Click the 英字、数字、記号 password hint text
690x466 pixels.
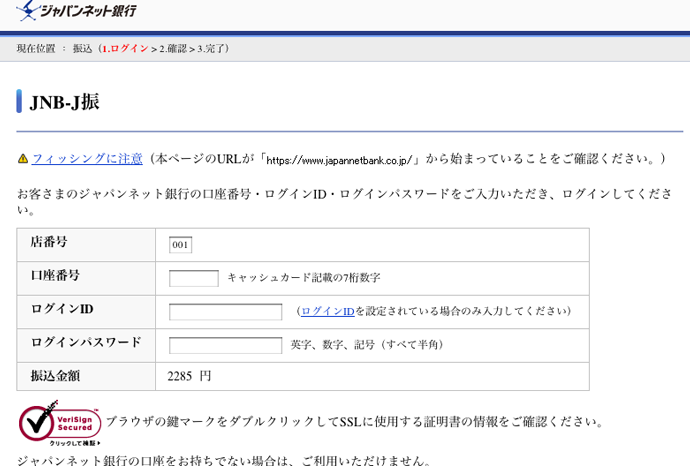click(367, 345)
